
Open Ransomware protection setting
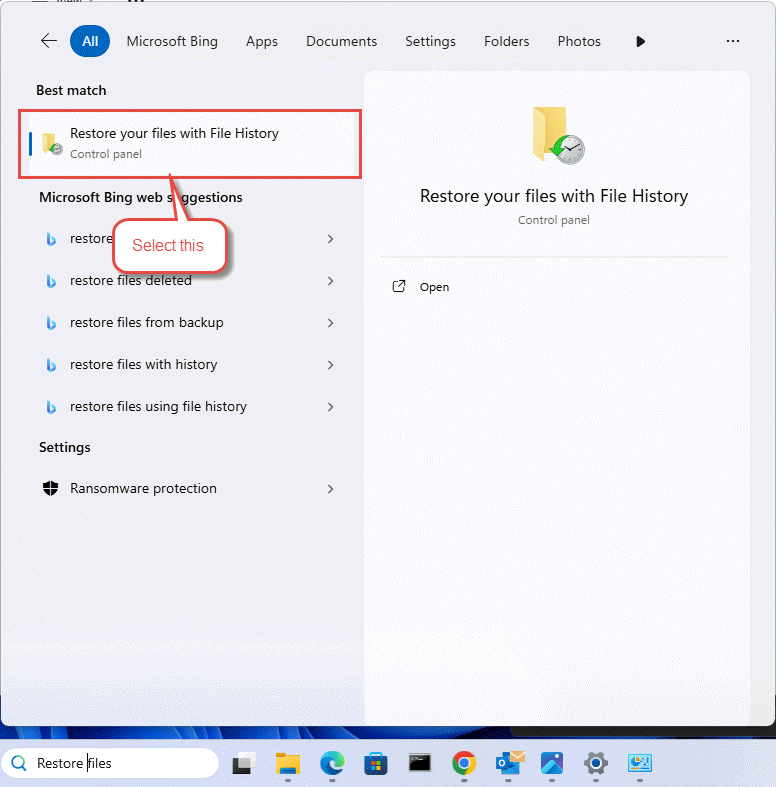coord(190,488)
